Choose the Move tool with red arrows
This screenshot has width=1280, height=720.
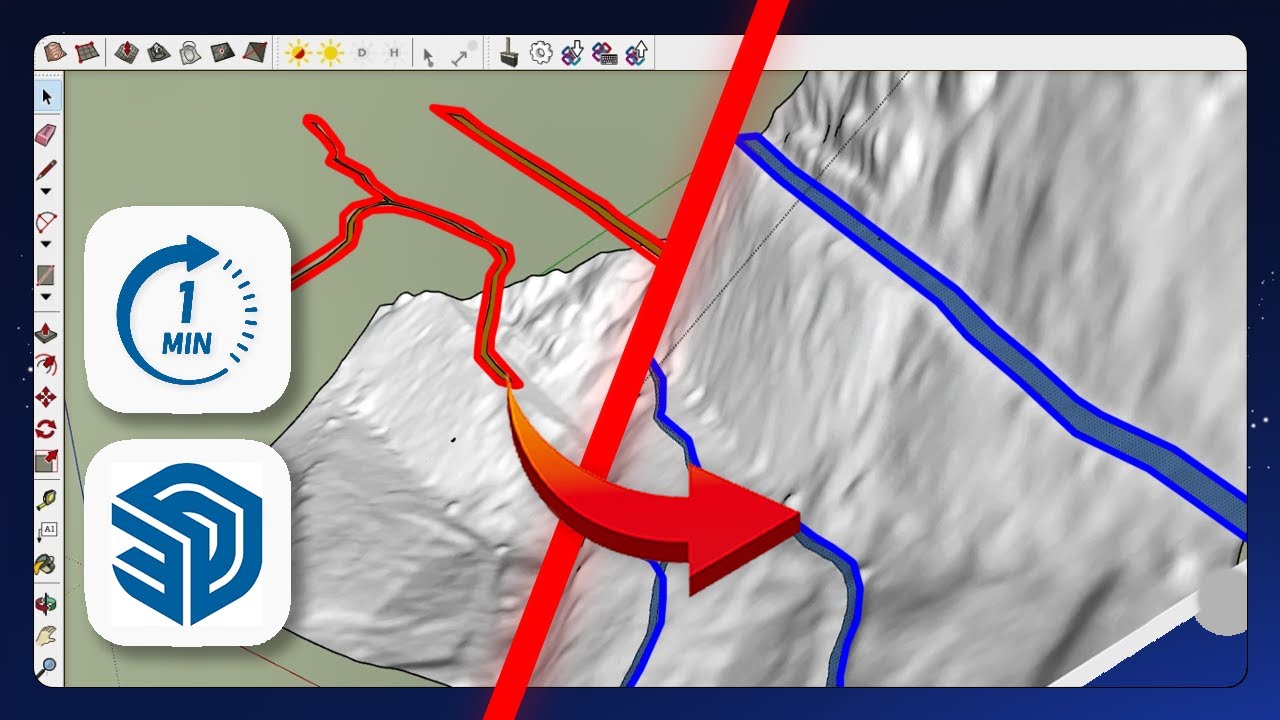click(46, 397)
